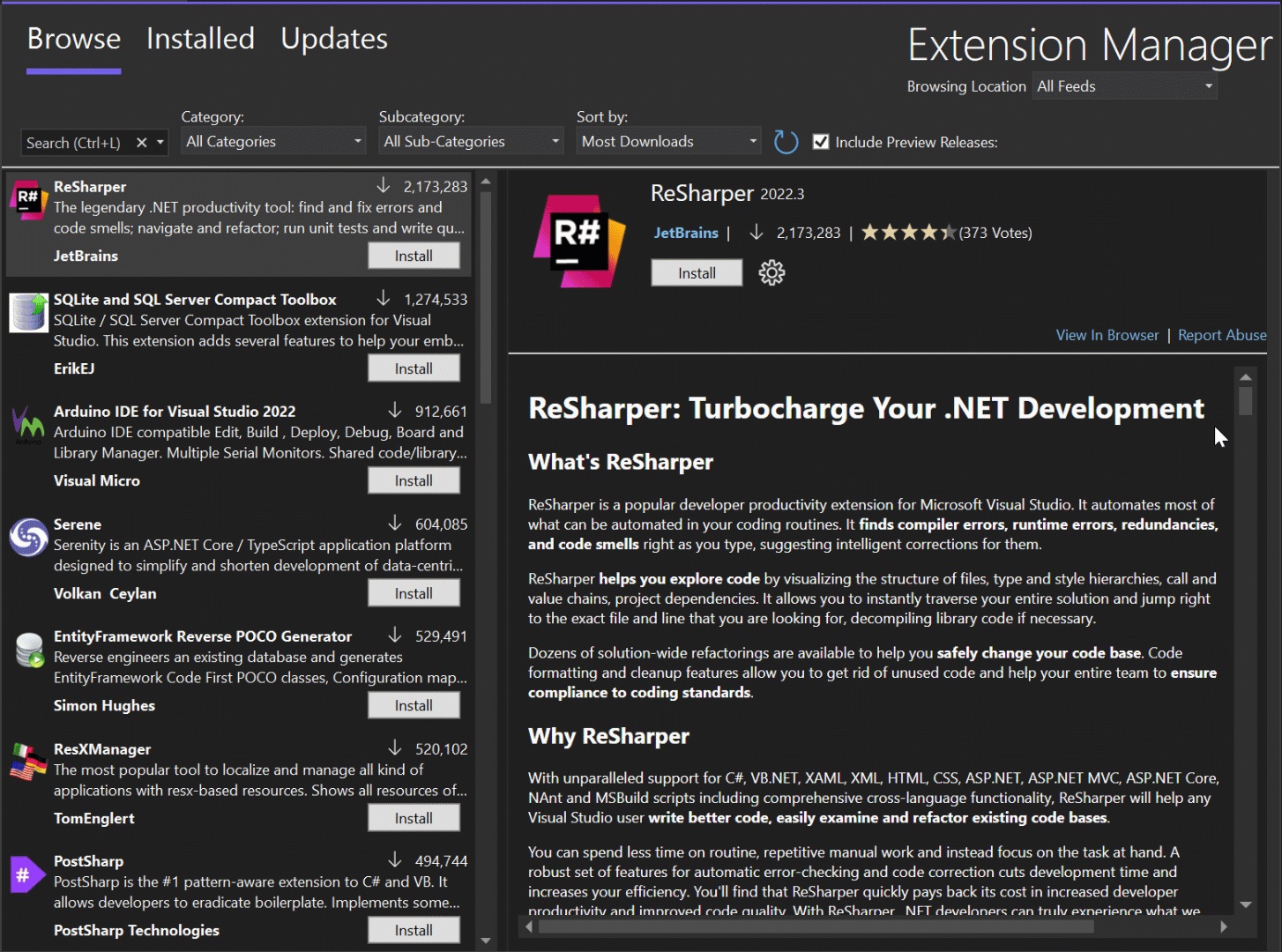Click the TomEnglert author name
The image size is (1282, 952).
coord(94,818)
